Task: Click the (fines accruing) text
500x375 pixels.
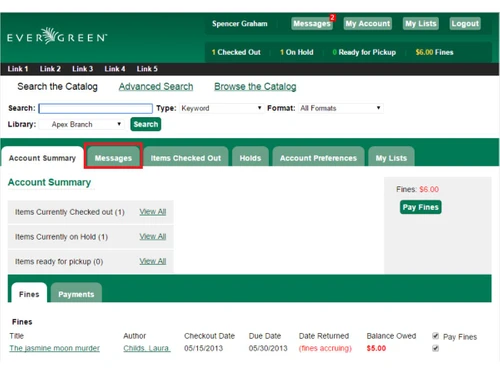Action: tap(325, 348)
